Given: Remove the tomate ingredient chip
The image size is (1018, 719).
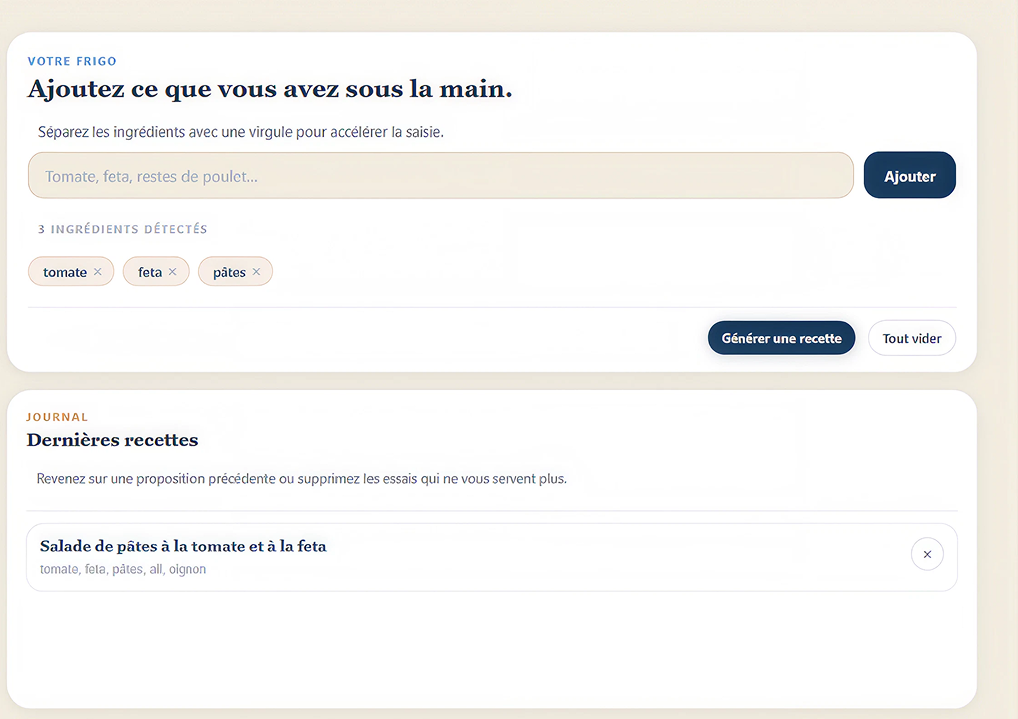Looking at the screenshot, I should [97, 271].
